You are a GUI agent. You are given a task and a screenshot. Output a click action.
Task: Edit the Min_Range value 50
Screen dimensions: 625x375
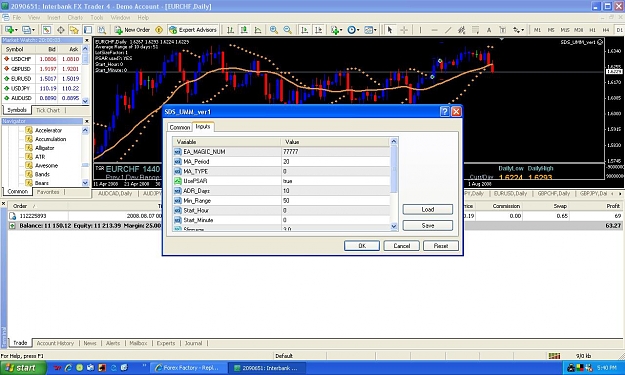click(x=335, y=200)
